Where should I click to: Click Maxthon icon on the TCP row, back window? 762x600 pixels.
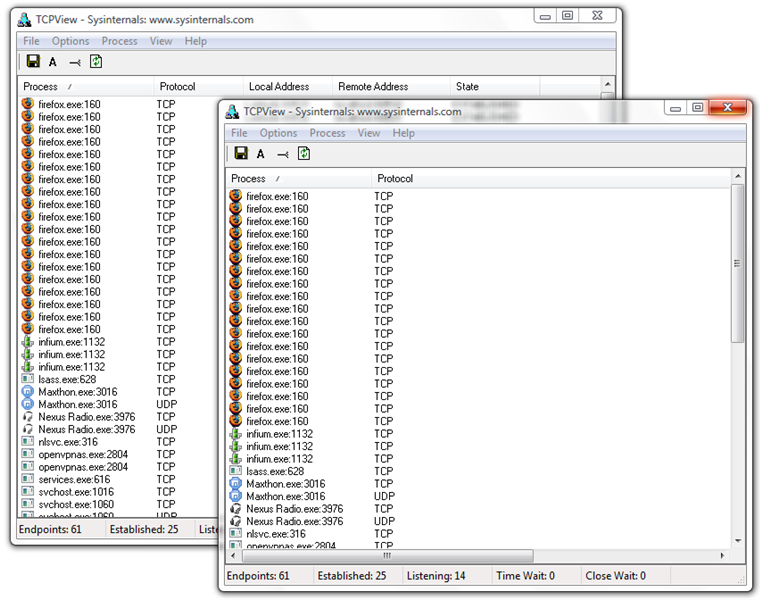point(28,391)
